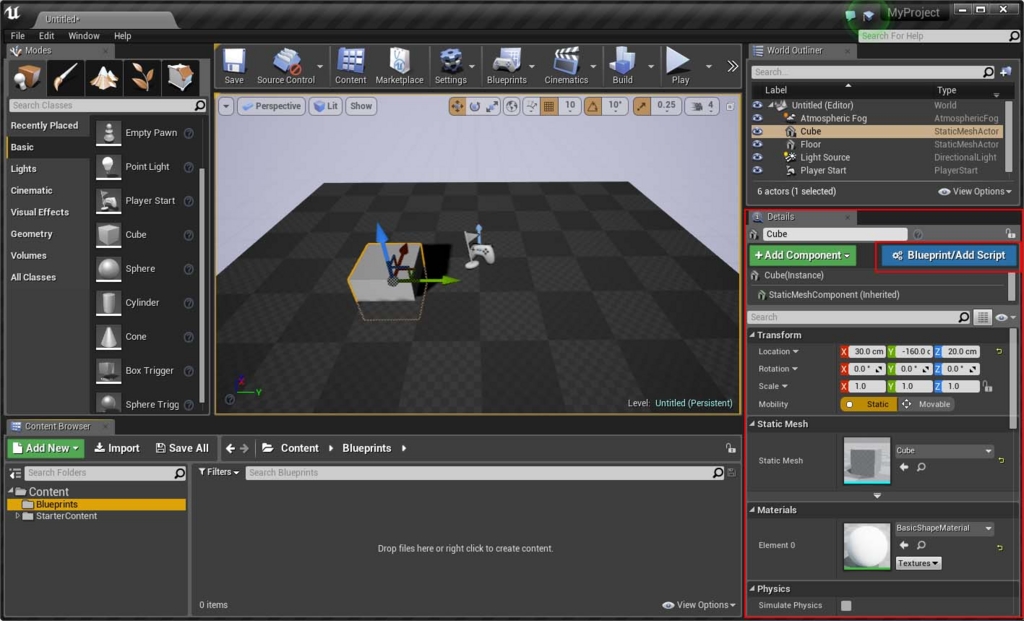Open the Edit menu

coord(46,36)
